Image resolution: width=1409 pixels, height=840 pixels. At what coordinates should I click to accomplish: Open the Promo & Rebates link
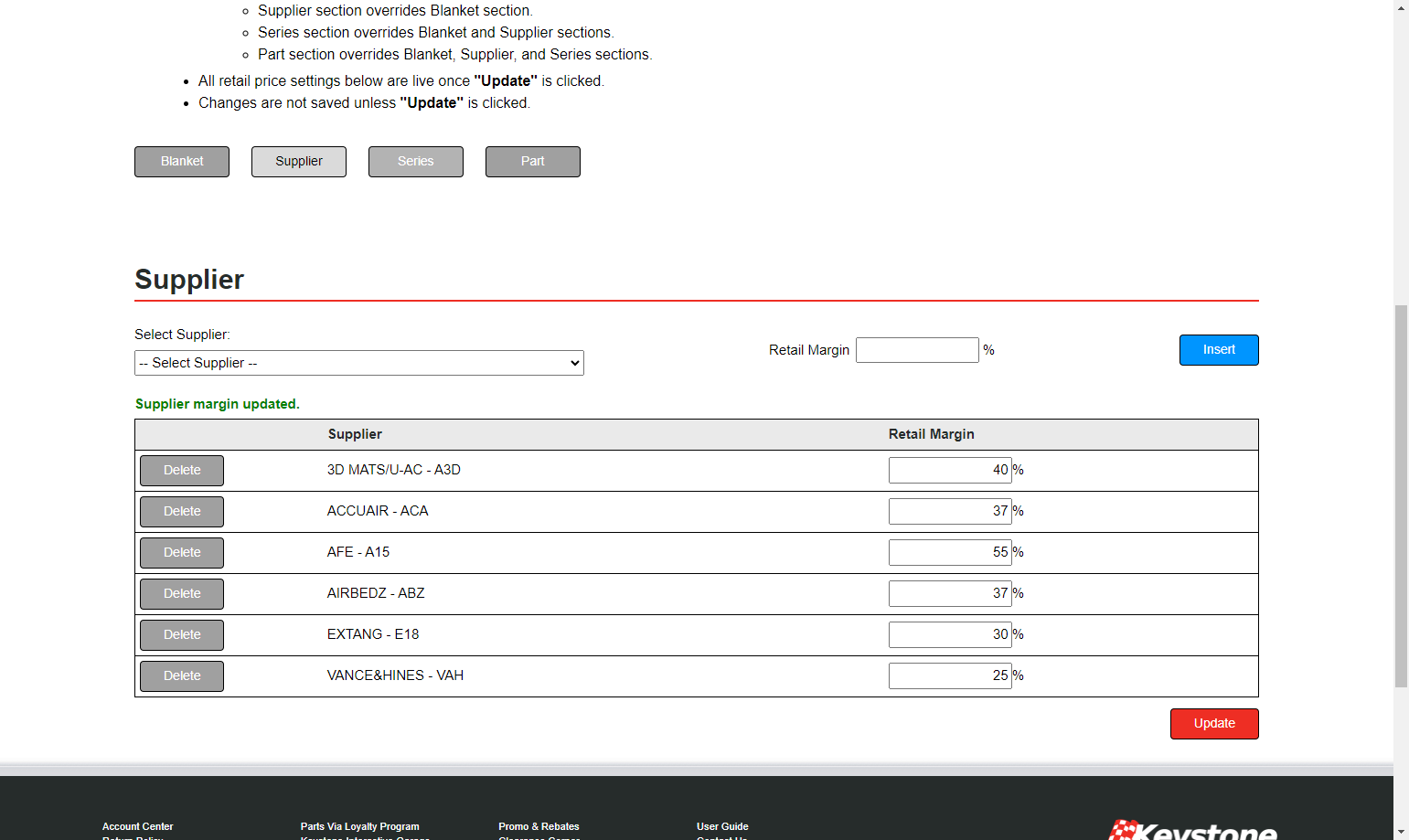coord(539,826)
